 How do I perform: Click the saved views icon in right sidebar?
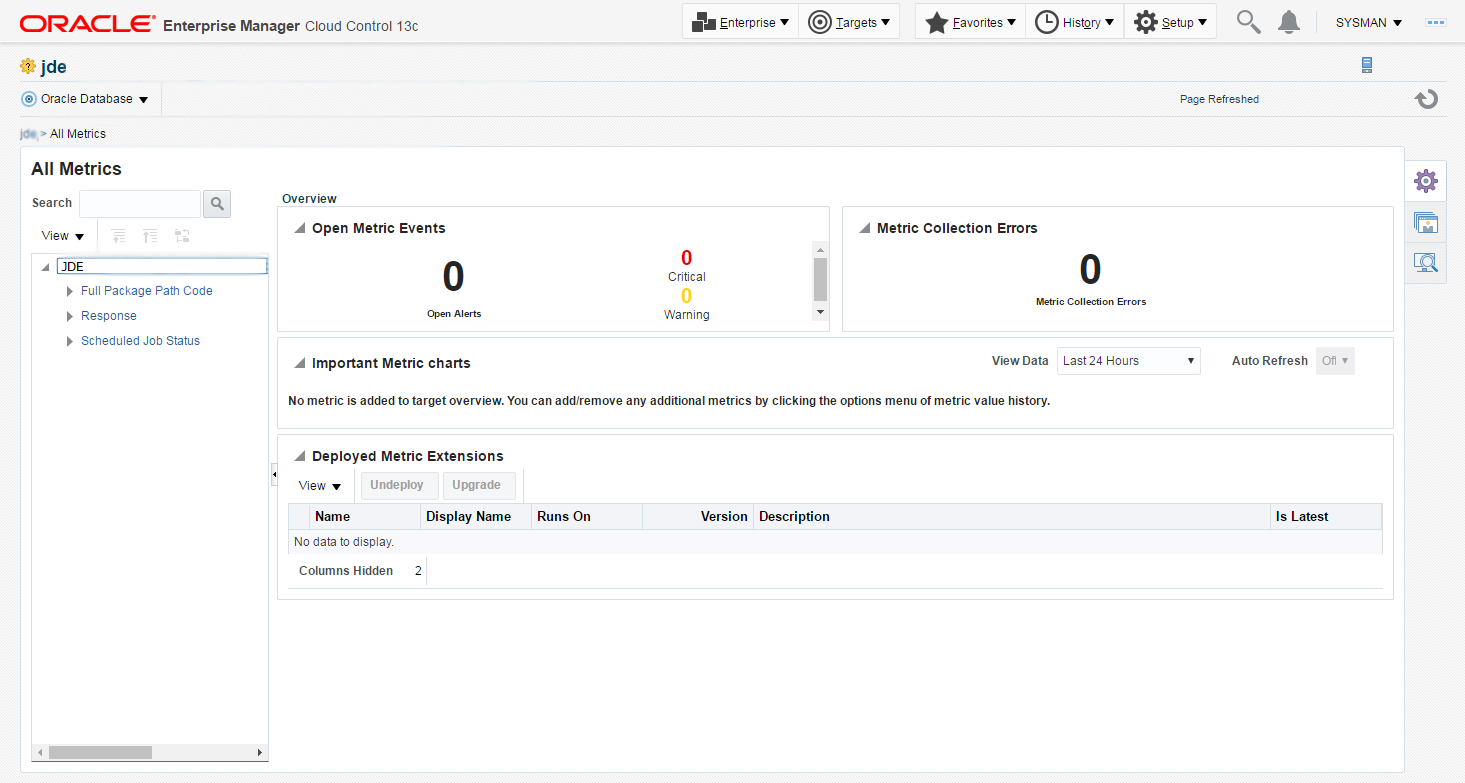[x=1426, y=223]
